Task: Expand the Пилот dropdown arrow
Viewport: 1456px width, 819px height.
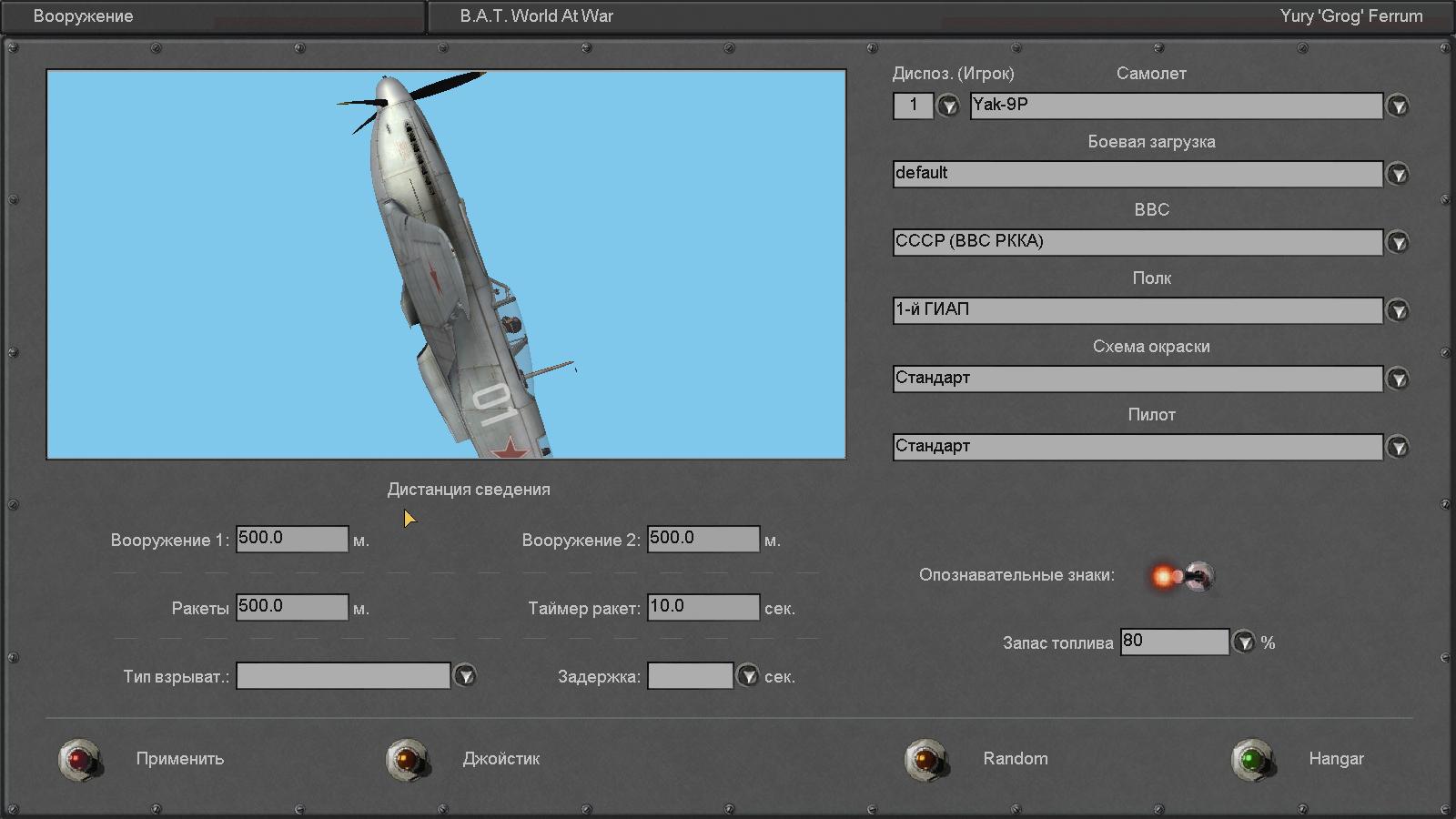Action: [x=1398, y=447]
